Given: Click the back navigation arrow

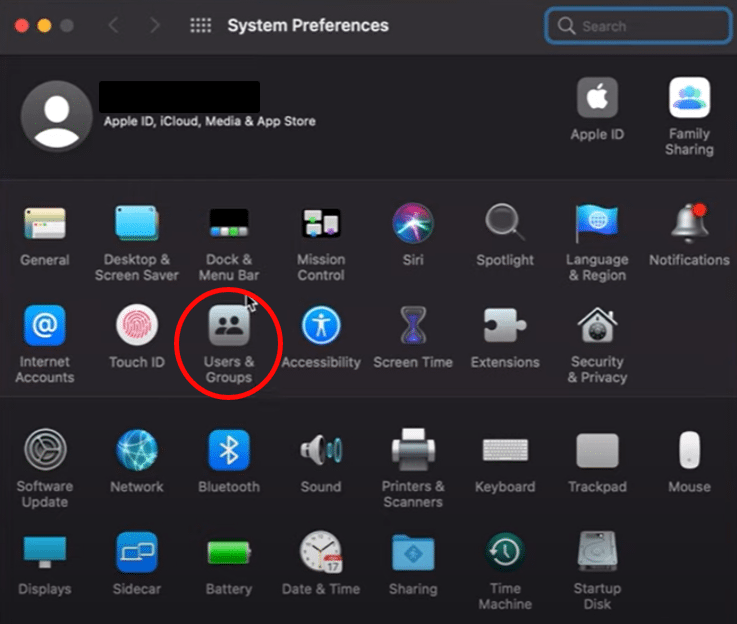Looking at the screenshot, I should (113, 26).
